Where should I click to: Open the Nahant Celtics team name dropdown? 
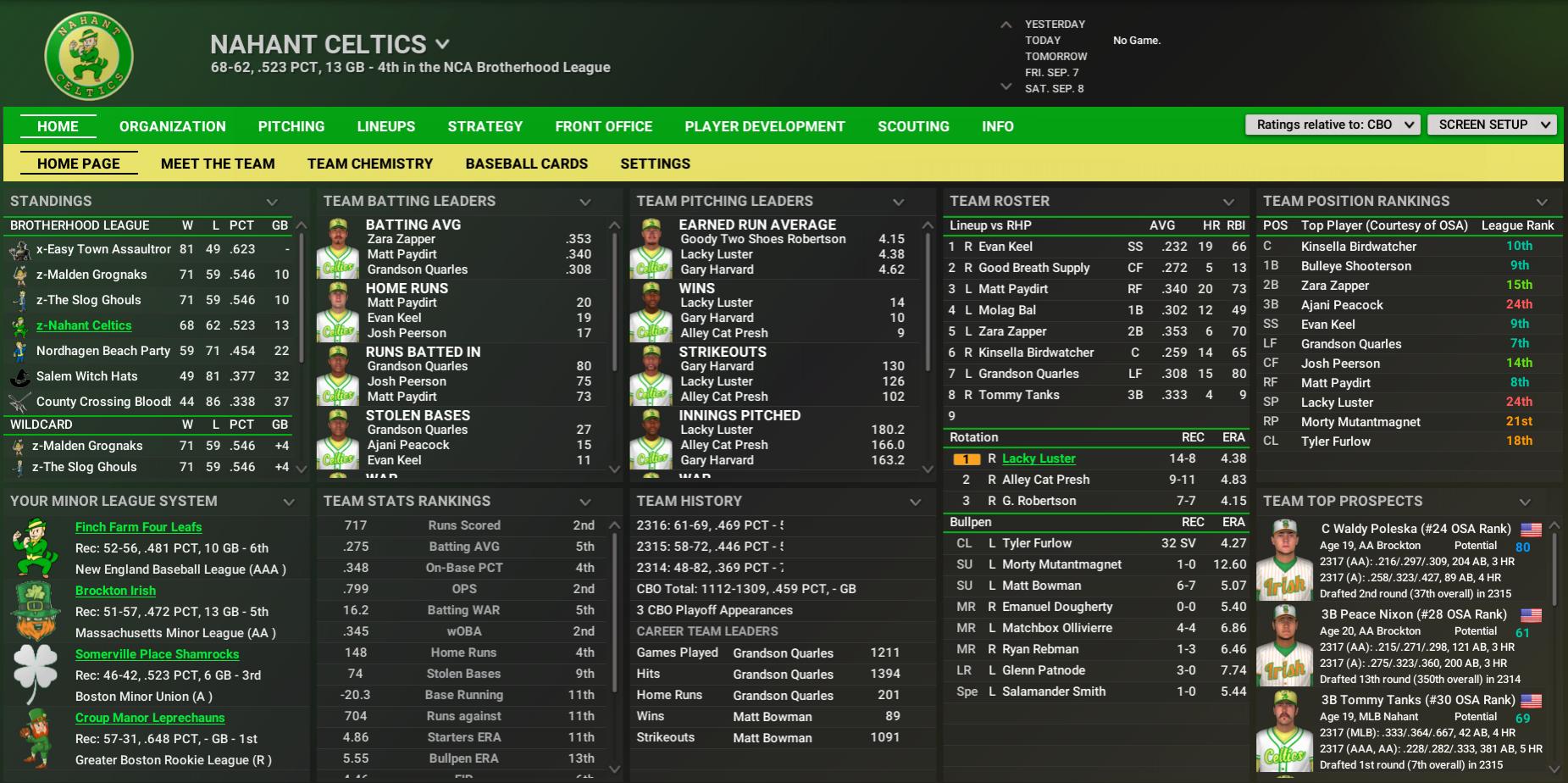(442, 44)
